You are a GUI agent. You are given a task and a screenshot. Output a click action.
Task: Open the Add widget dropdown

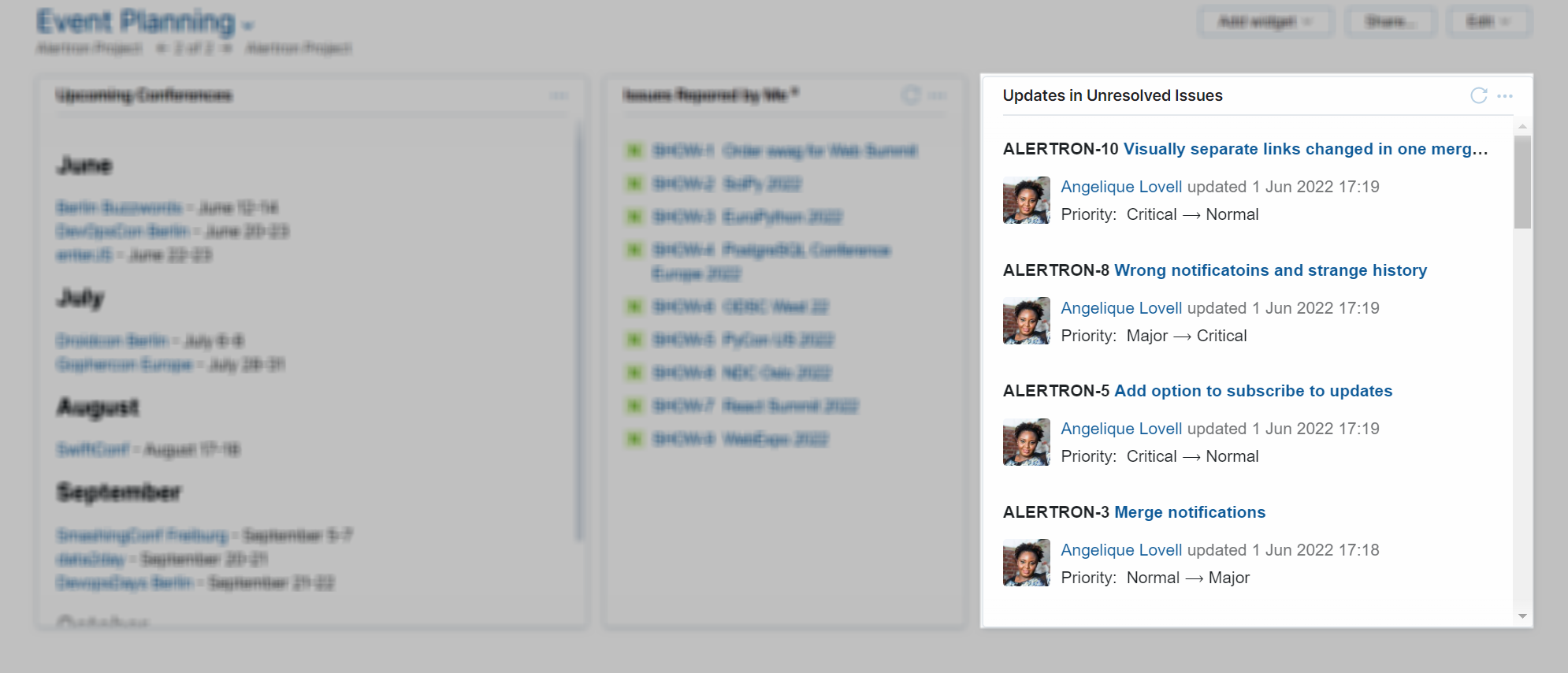[1265, 21]
